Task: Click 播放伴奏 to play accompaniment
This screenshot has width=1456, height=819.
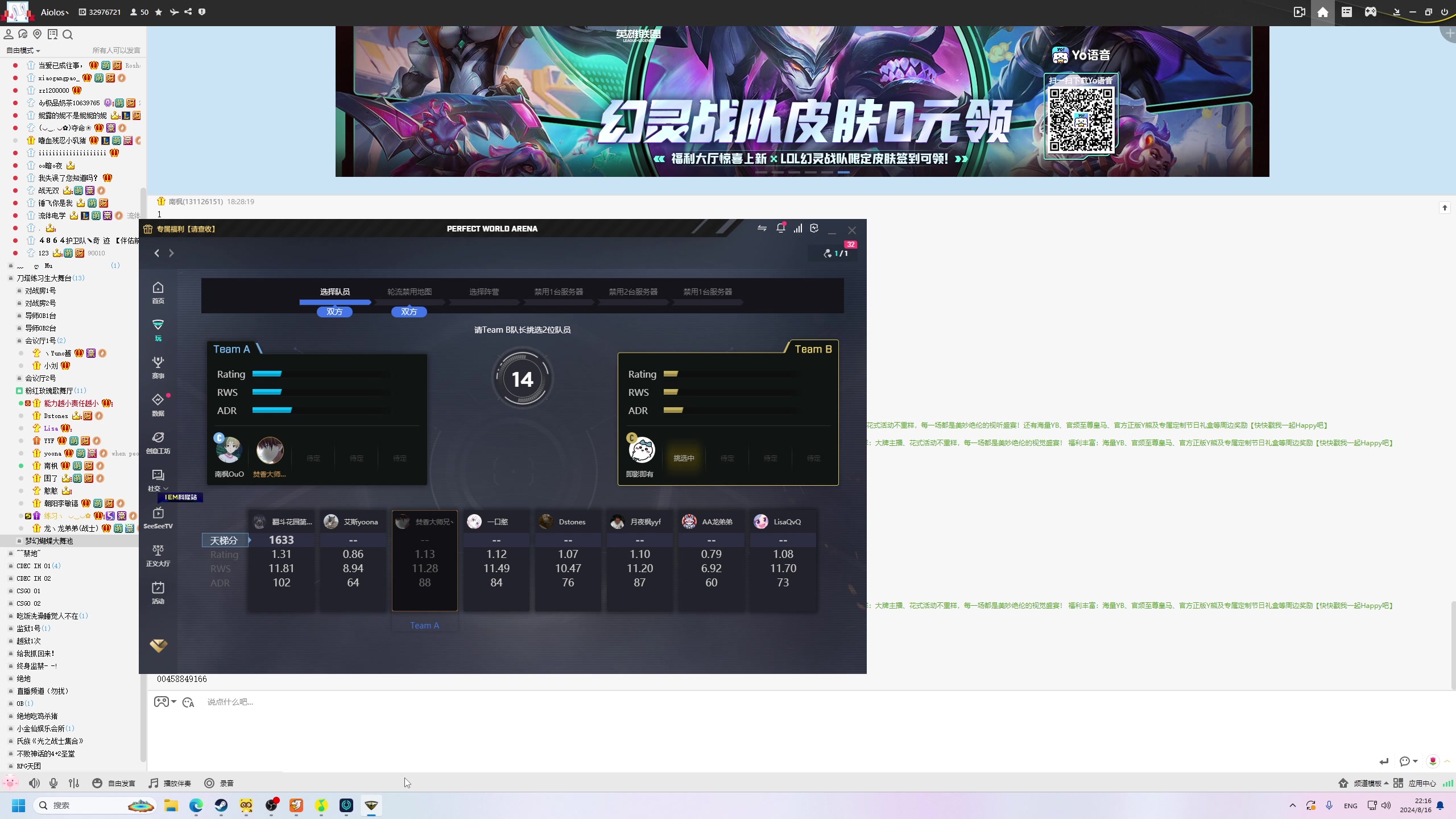Action: pyautogui.click(x=170, y=783)
